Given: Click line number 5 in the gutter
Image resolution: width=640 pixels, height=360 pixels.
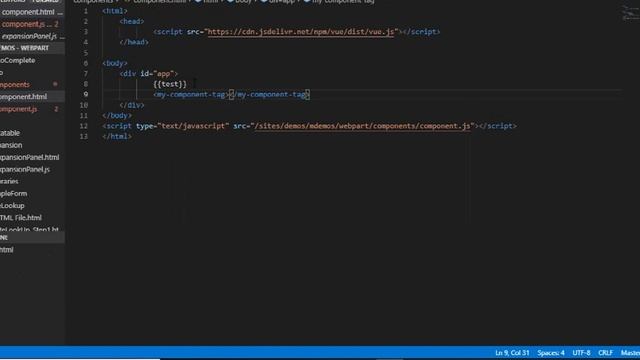Looking at the screenshot, I should (85, 53).
